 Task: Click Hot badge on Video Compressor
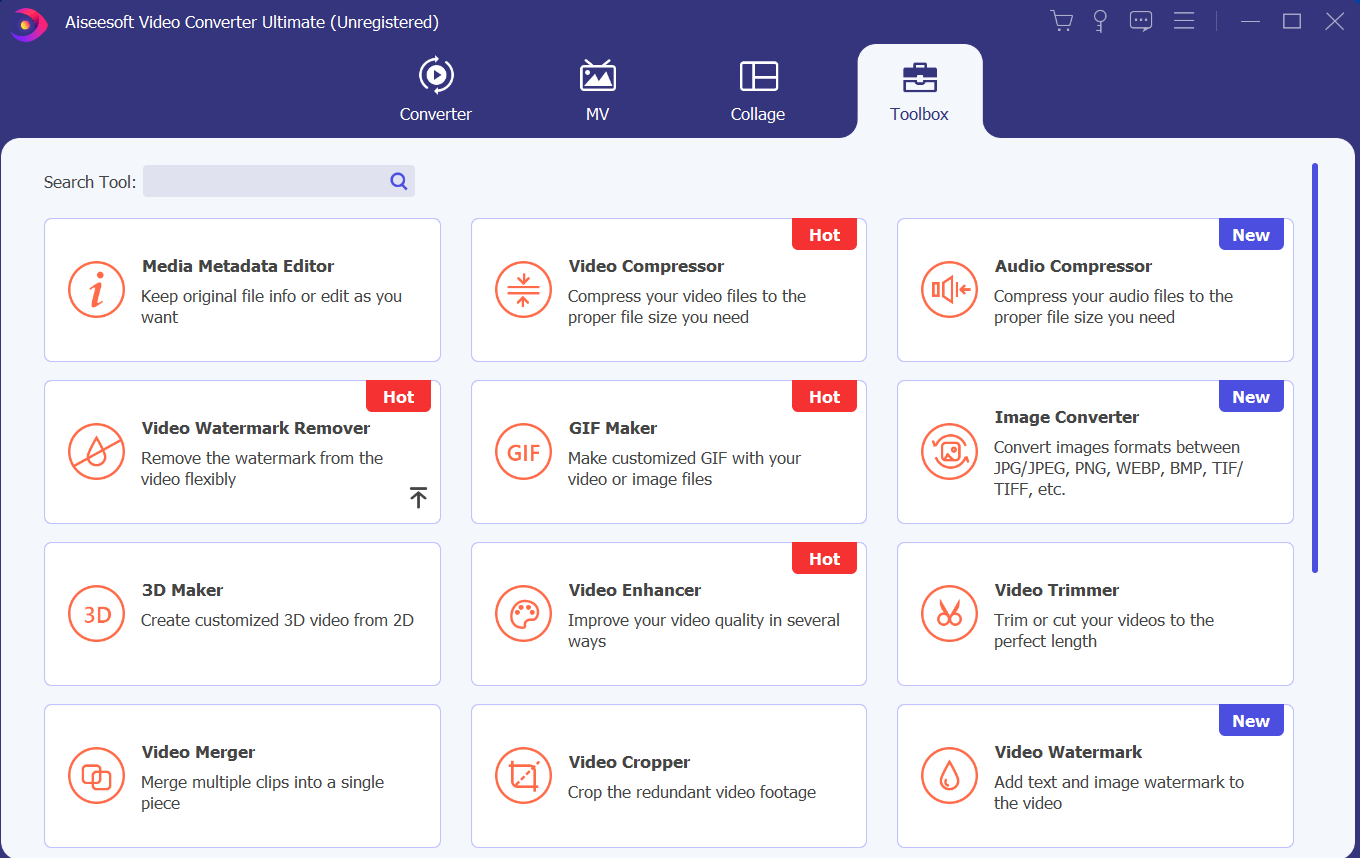(x=824, y=235)
